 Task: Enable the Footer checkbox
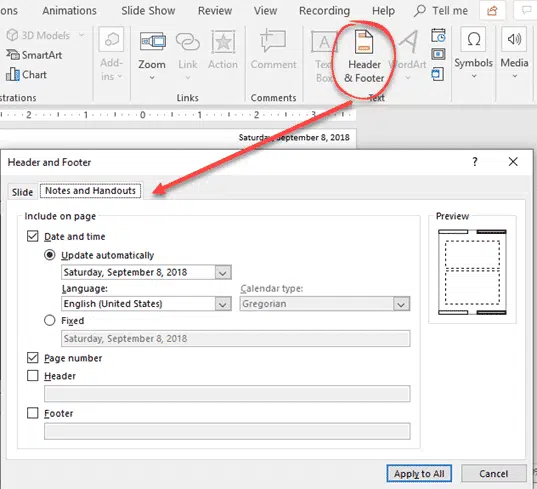pyautogui.click(x=33, y=413)
